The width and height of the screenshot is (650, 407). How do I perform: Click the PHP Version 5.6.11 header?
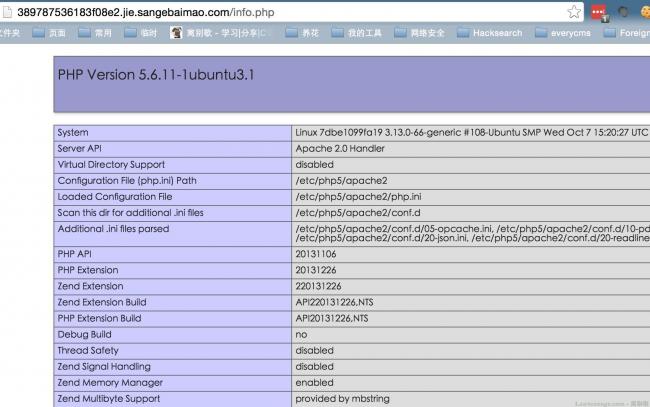pos(156,75)
